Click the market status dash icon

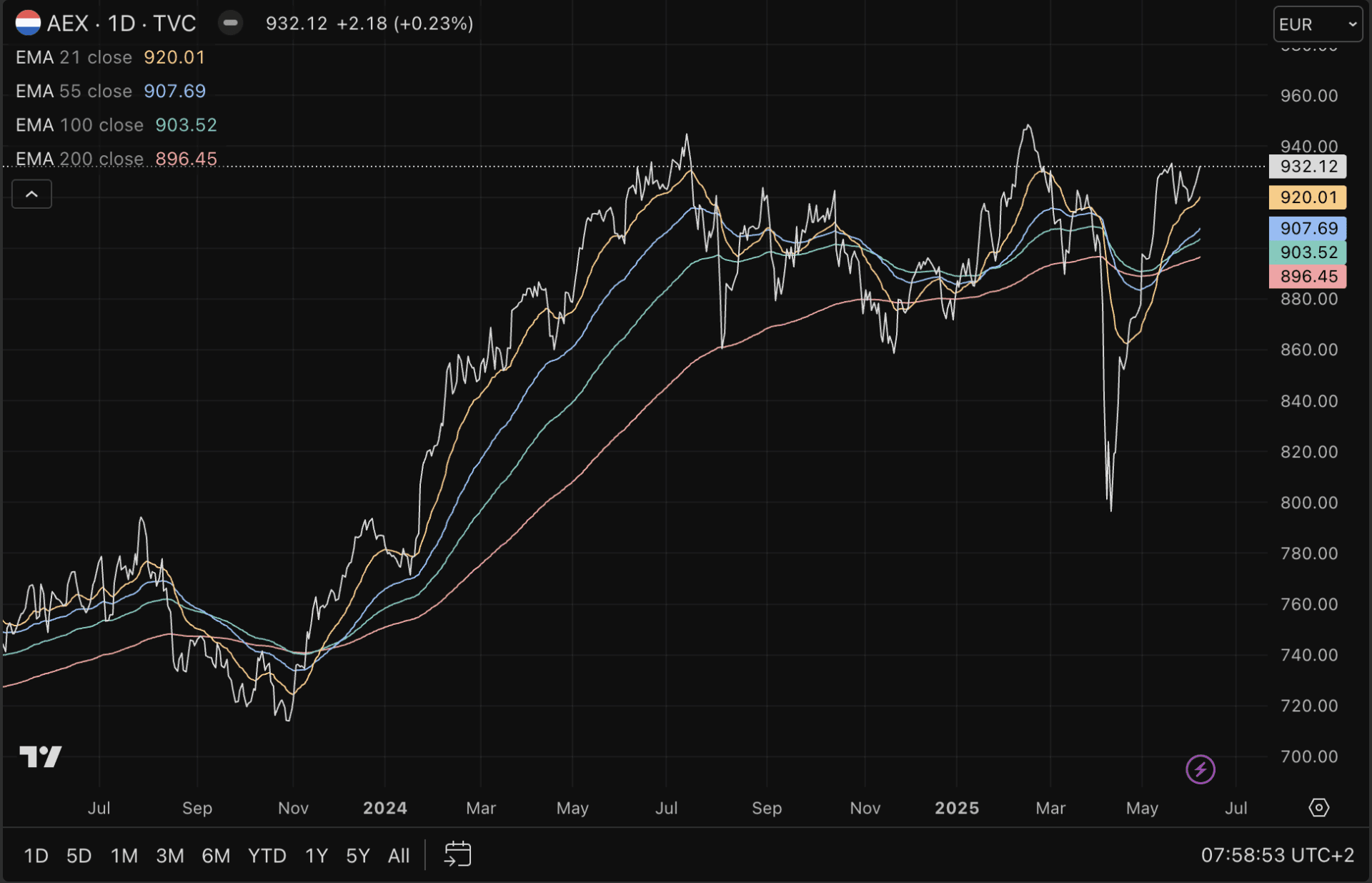coord(230,23)
